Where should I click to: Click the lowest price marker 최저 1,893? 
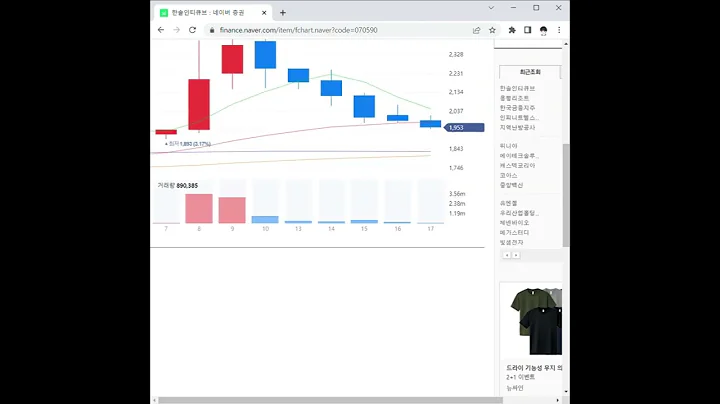pyautogui.click(x=188, y=144)
